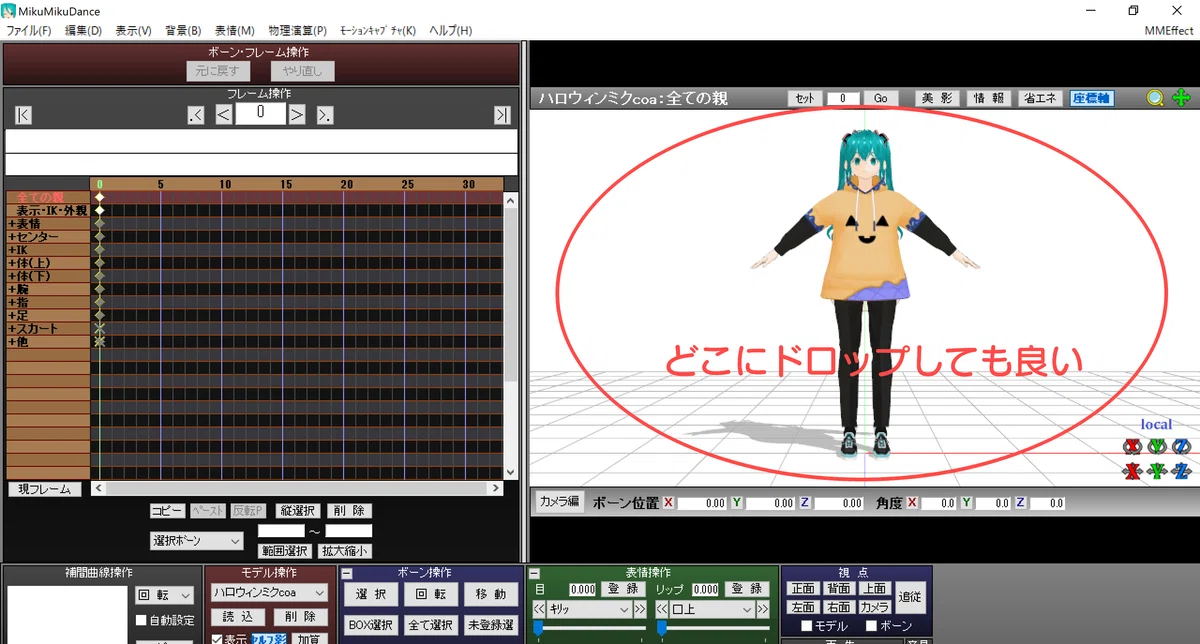The width and height of the screenshot is (1200, 644).
Task: Click the viewport frame set number field
Action: click(x=843, y=98)
